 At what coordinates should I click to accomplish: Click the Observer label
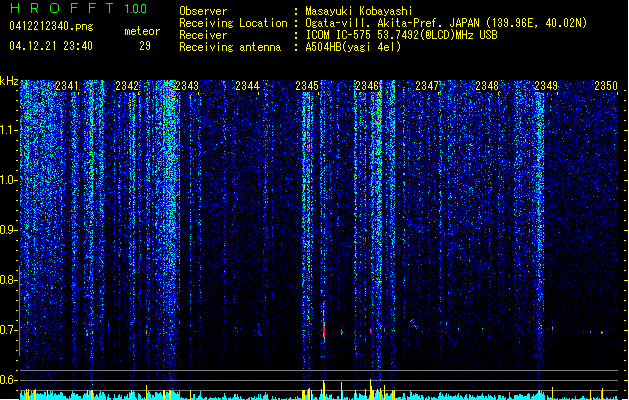[x=203, y=11]
